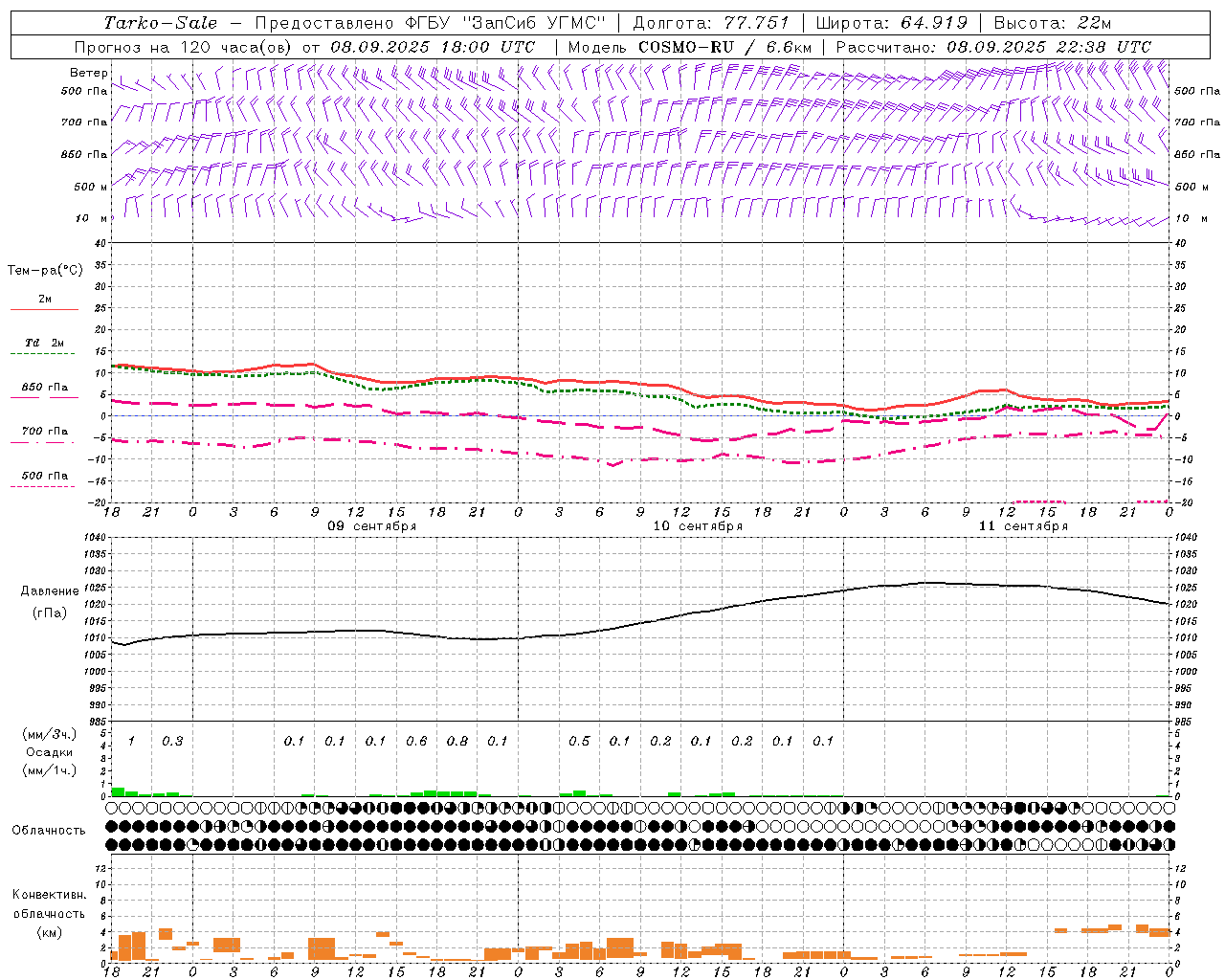Click the "(гПа)" unit under Давление
Image resolution: width=1225 pixels, height=980 pixels.
coord(50,612)
